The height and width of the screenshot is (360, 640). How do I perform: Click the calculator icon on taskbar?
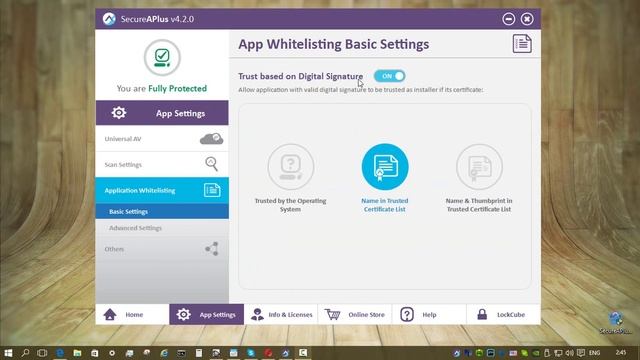click(x=198, y=353)
